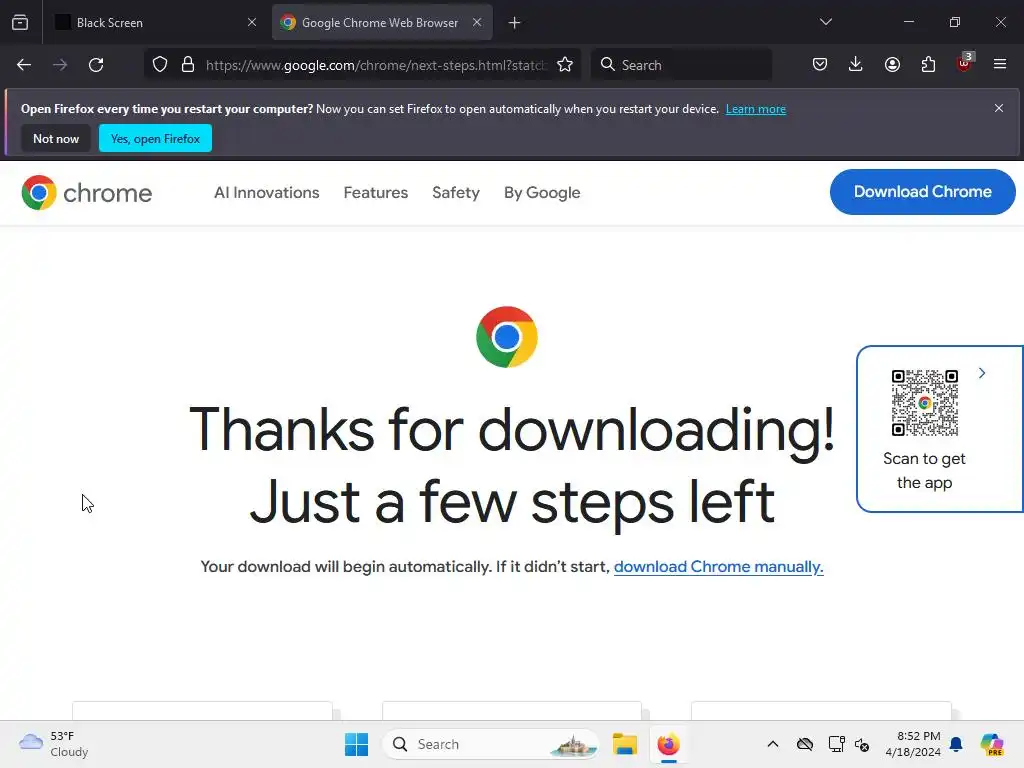Open Windows Start menu

tap(357, 744)
